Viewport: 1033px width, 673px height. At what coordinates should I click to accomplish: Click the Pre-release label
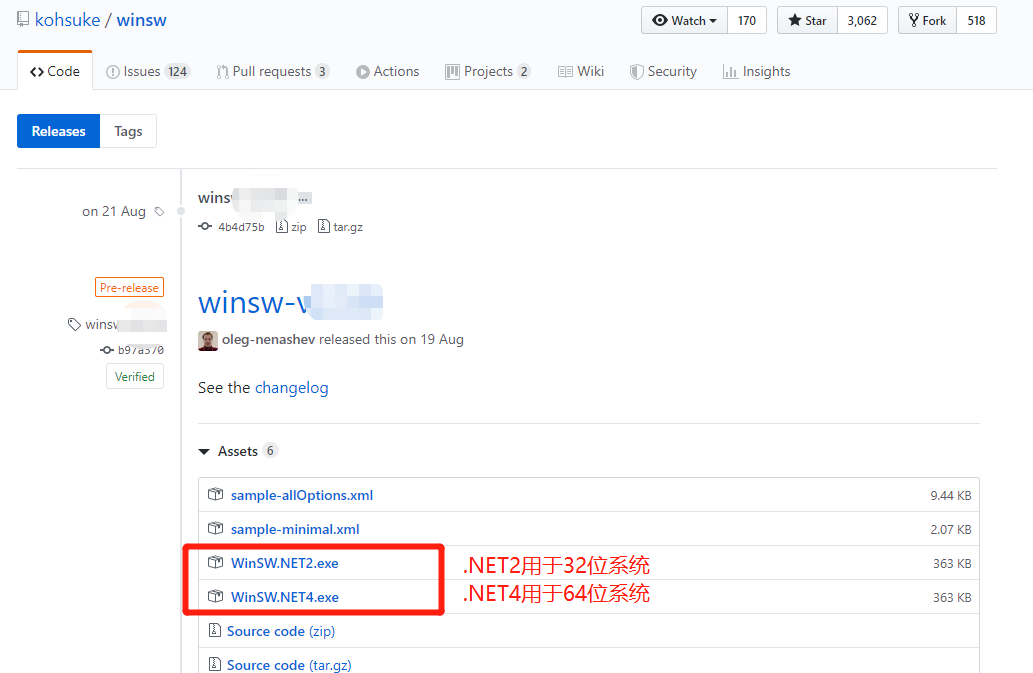pyautogui.click(x=129, y=287)
